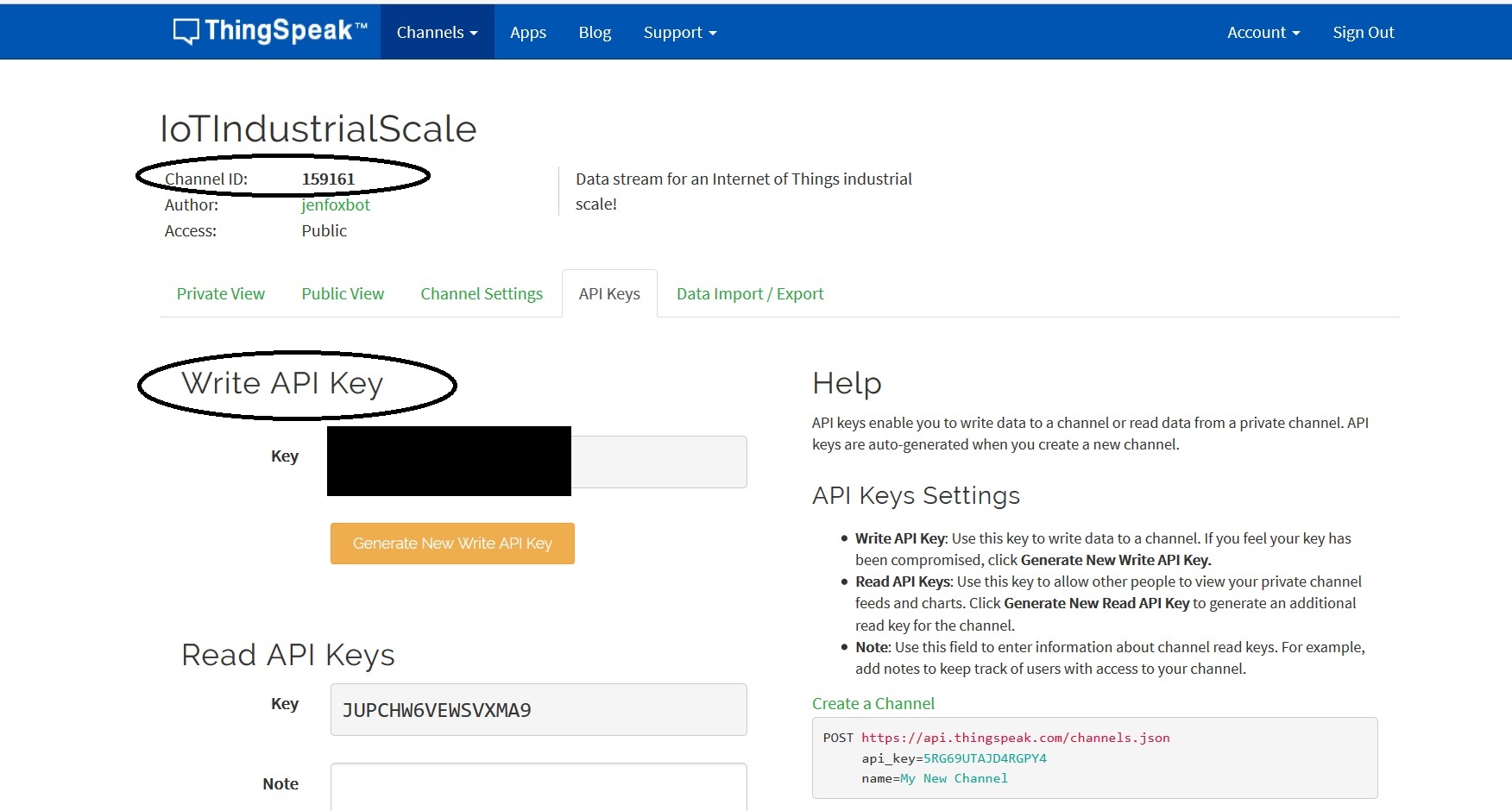The height and width of the screenshot is (811, 1512).
Task: Open the Data Import / Export tab
Action: click(750, 293)
